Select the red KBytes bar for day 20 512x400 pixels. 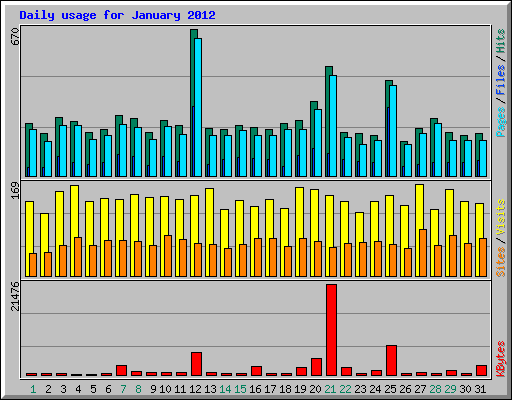pyautogui.click(x=316, y=367)
